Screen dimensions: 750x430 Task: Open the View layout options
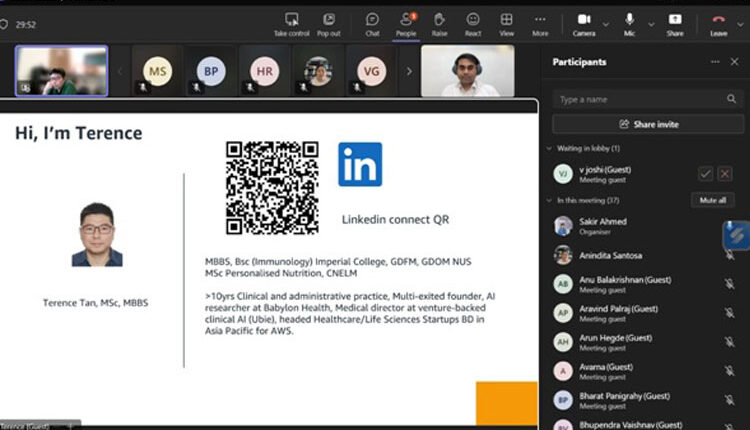(507, 22)
